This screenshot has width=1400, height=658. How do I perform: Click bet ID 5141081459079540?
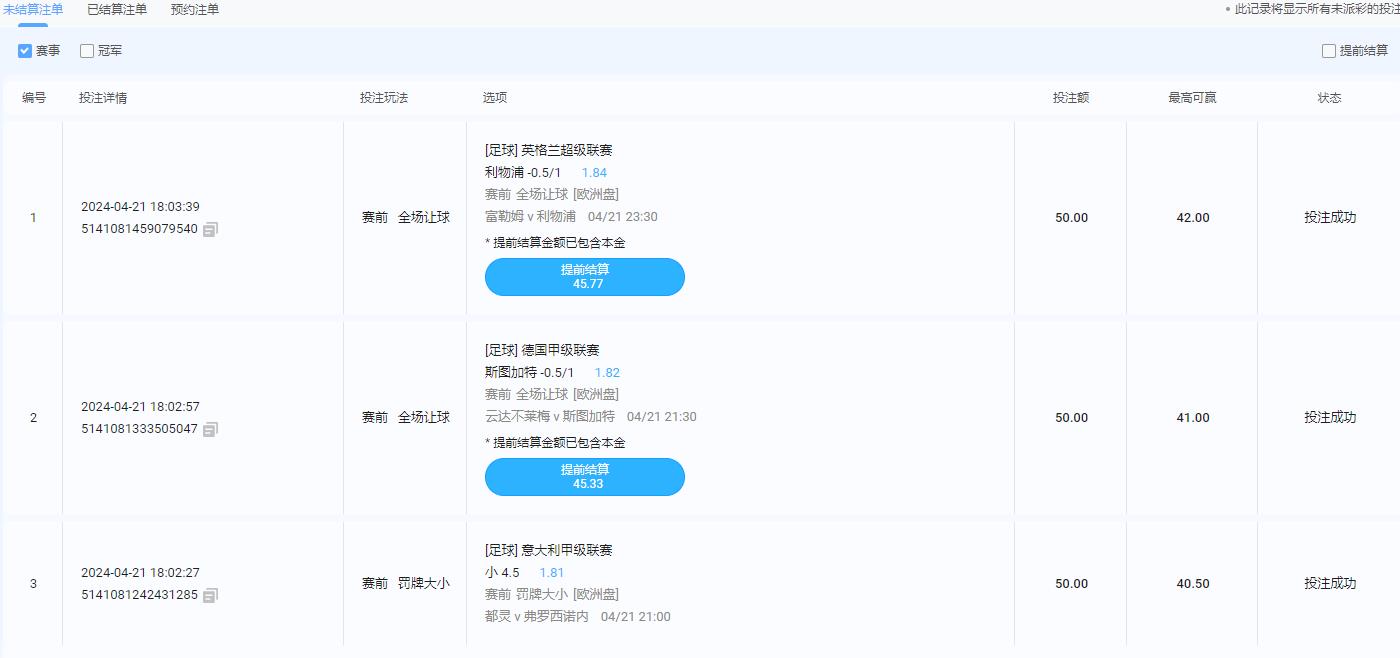[x=139, y=229]
